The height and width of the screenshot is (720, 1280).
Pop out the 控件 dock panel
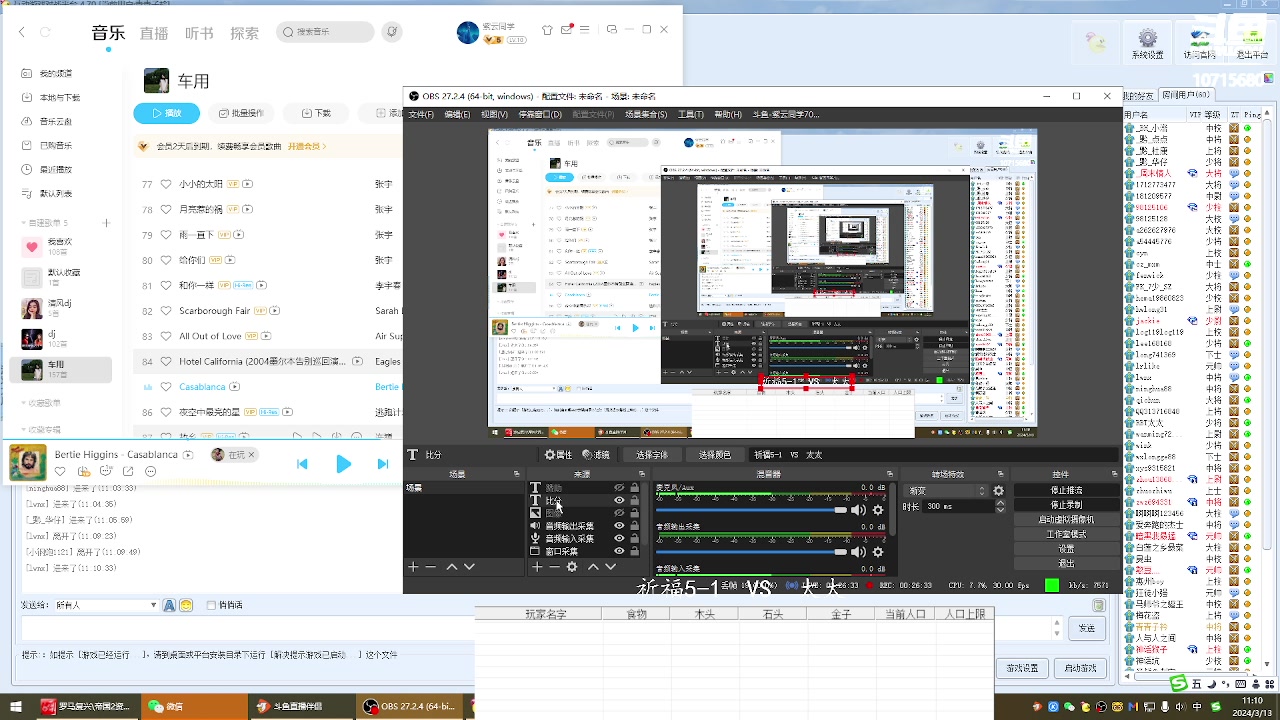pyautogui.click(x=1115, y=474)
